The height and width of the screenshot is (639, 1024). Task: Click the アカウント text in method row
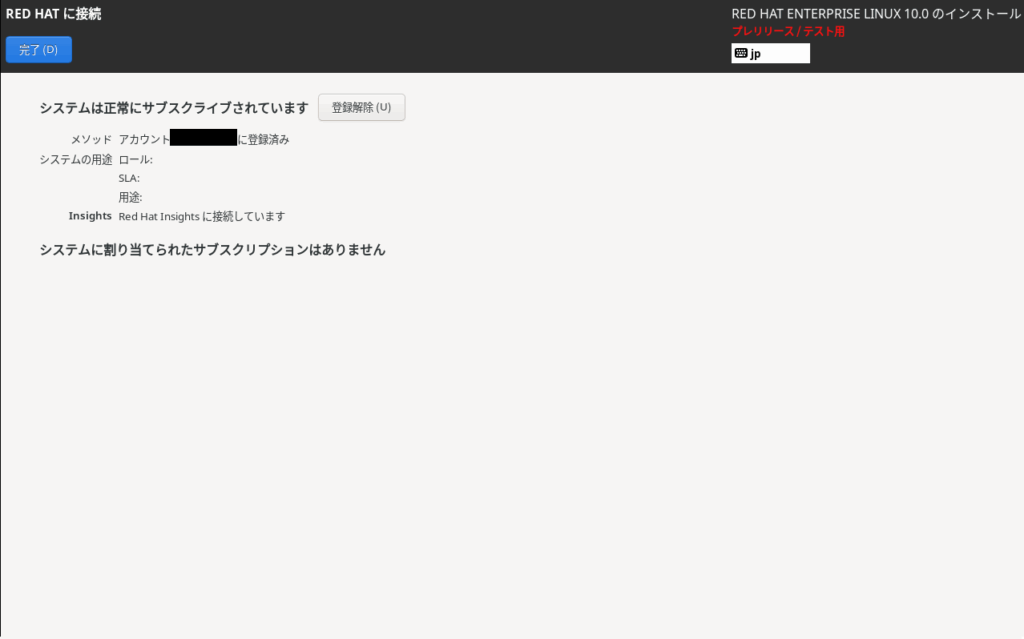[144, 140]
